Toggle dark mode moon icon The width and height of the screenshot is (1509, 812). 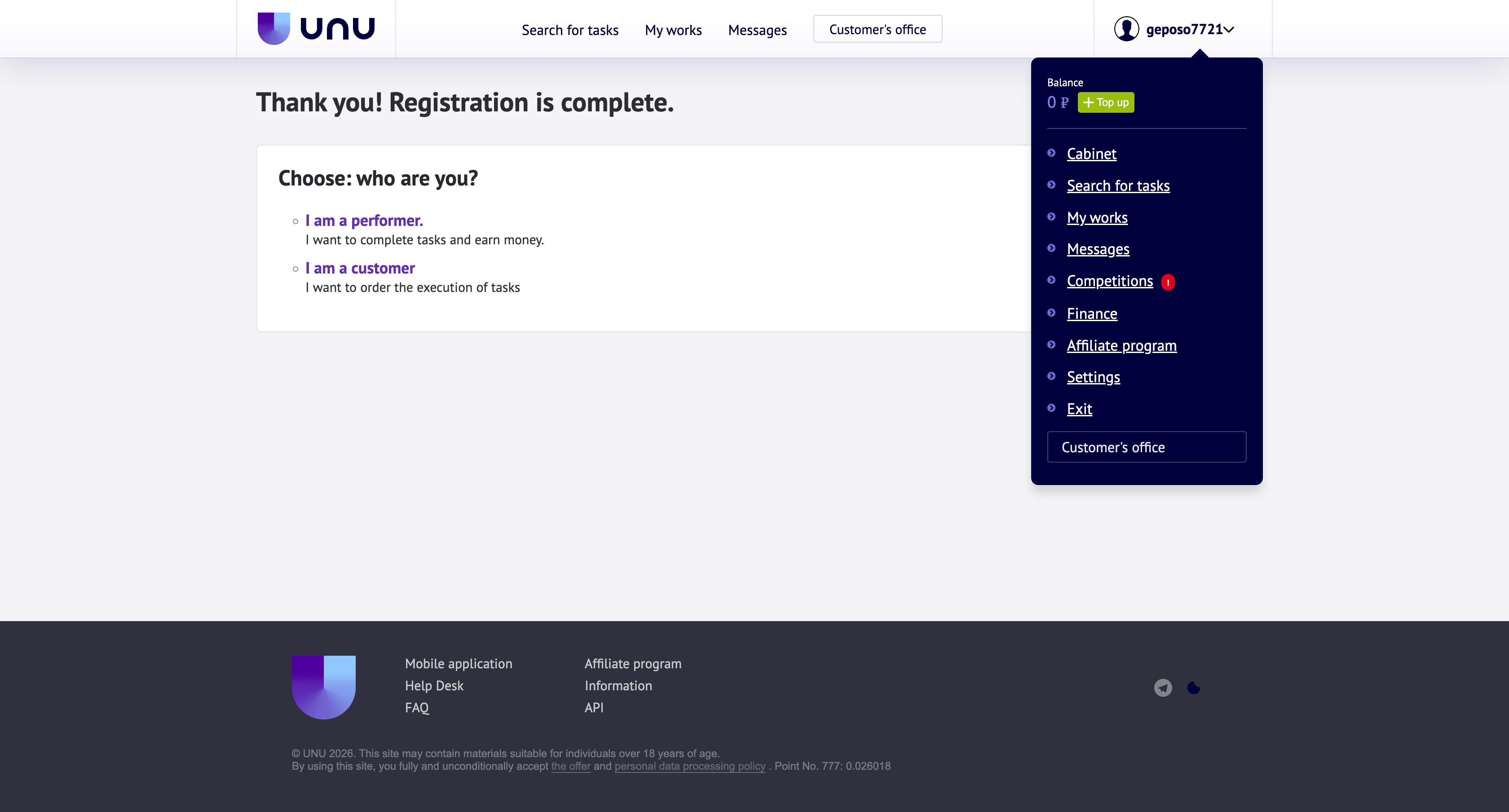[x=1193, y=687]
